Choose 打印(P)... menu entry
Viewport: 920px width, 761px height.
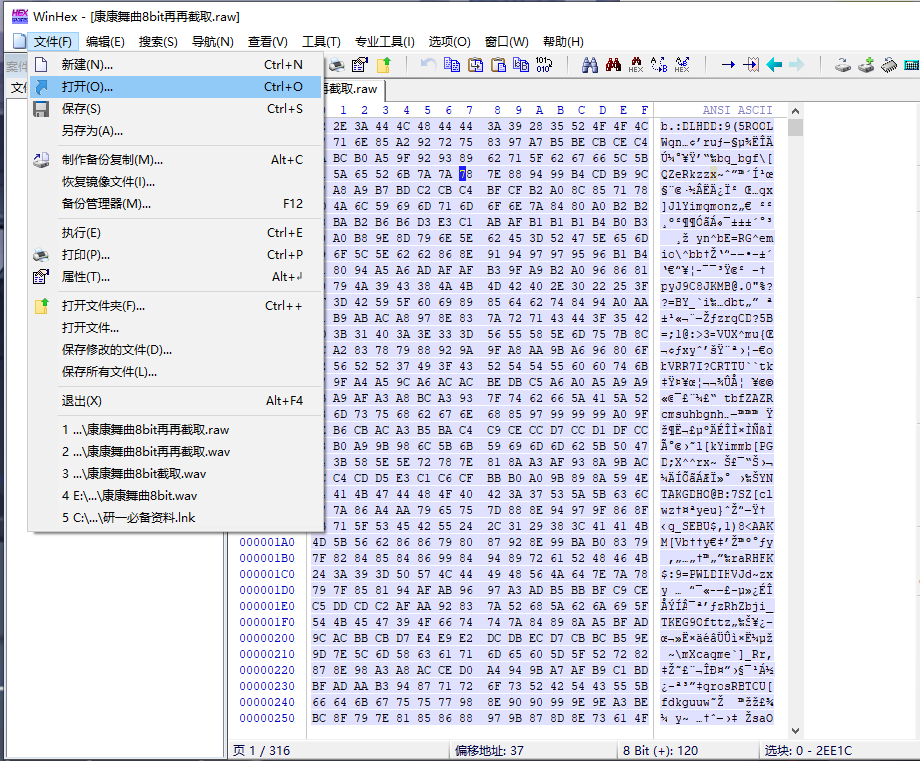coord(175,255)
